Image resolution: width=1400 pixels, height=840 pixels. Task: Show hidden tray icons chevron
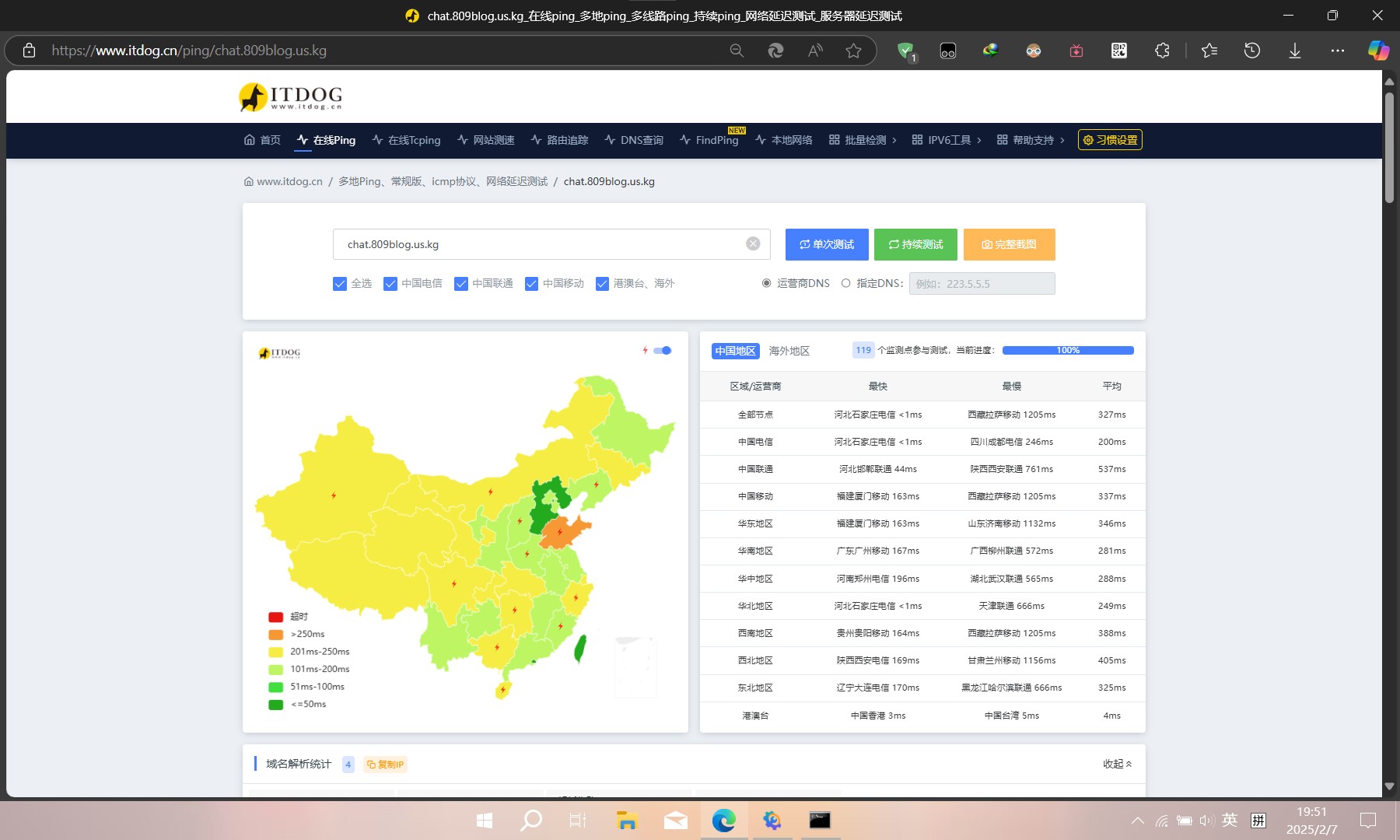coord(1138,821)
